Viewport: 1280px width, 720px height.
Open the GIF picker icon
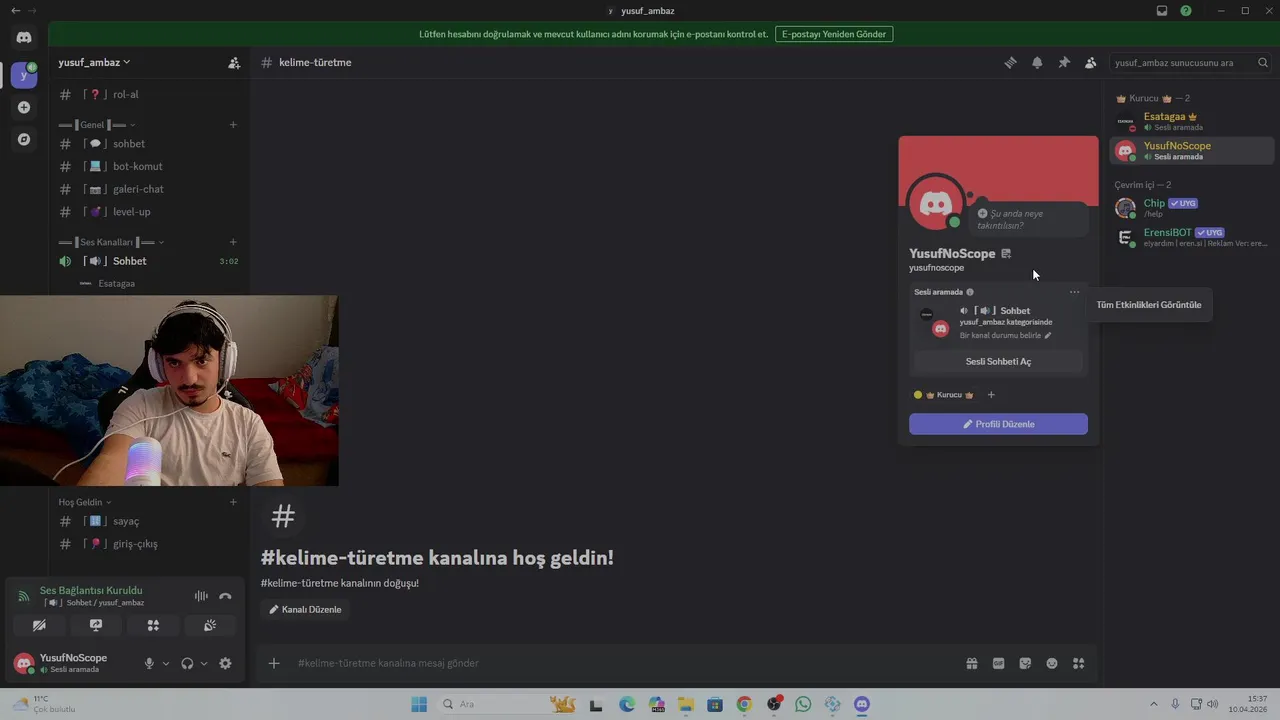pos(998,663)
